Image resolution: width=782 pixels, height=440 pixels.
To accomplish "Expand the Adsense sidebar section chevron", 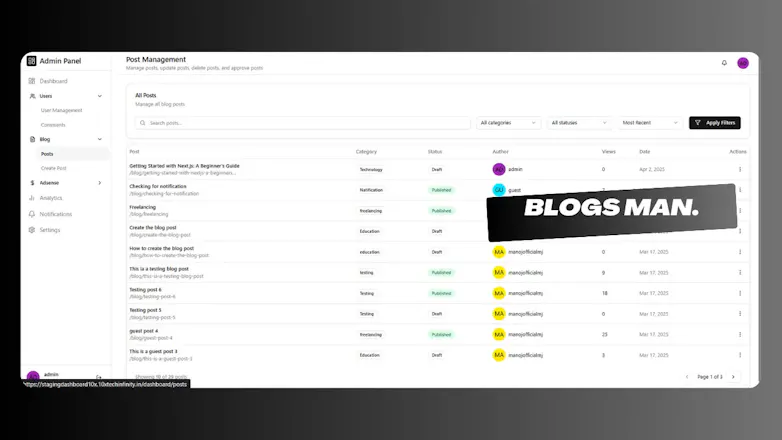I will pyautogui.click(x=100, y=183).
